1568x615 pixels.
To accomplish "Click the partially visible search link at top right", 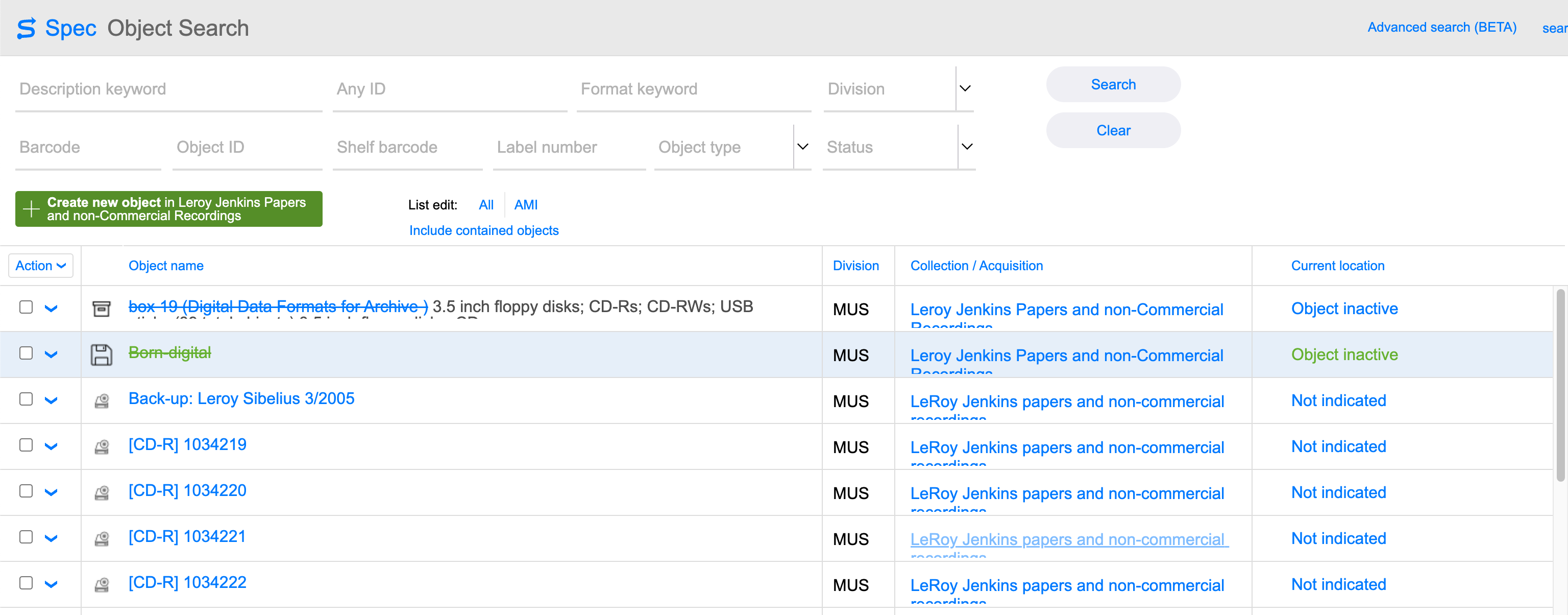I will click(1555, 28).
